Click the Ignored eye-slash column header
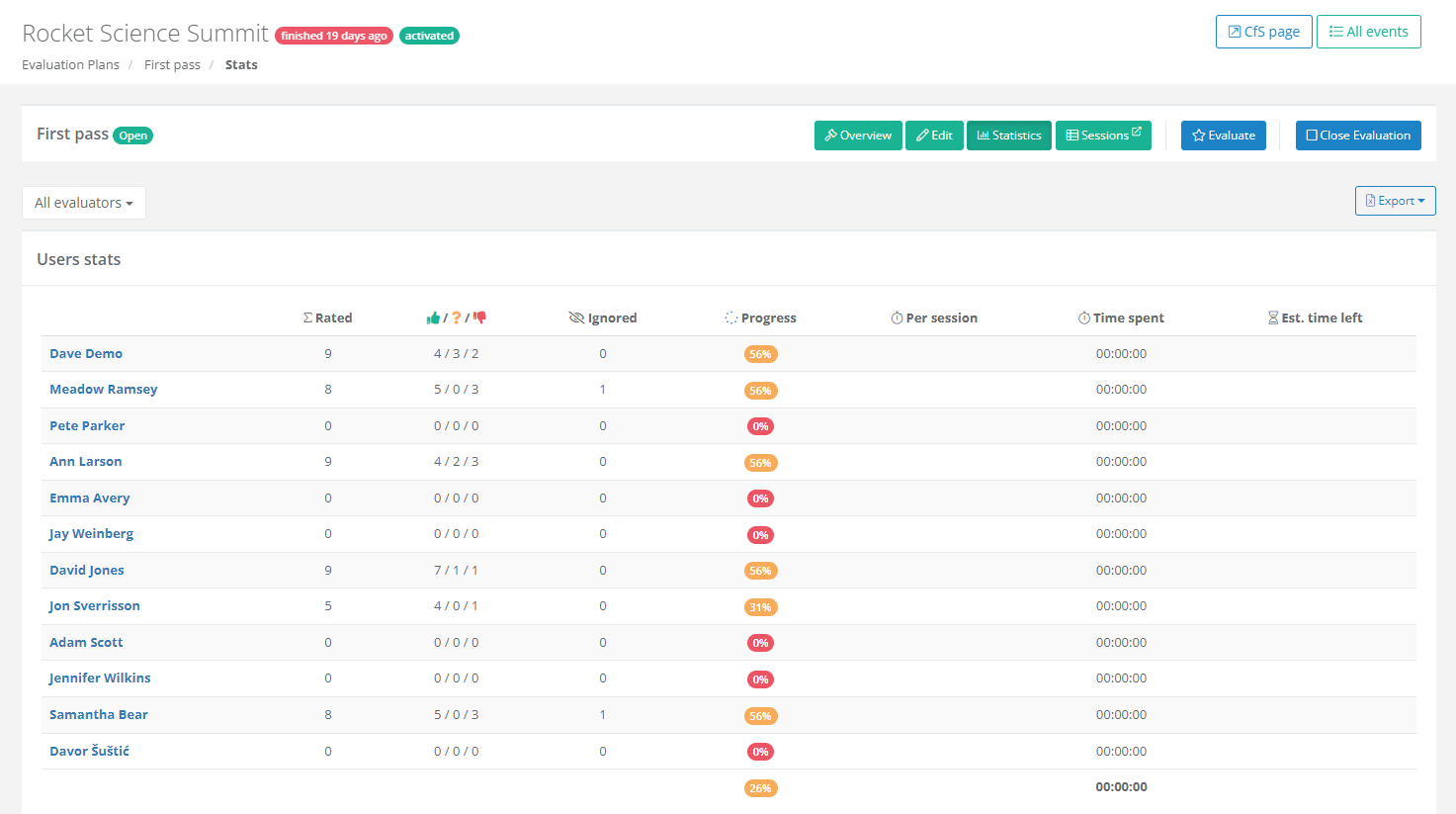 pyautogui.click(x=603, y=317)
